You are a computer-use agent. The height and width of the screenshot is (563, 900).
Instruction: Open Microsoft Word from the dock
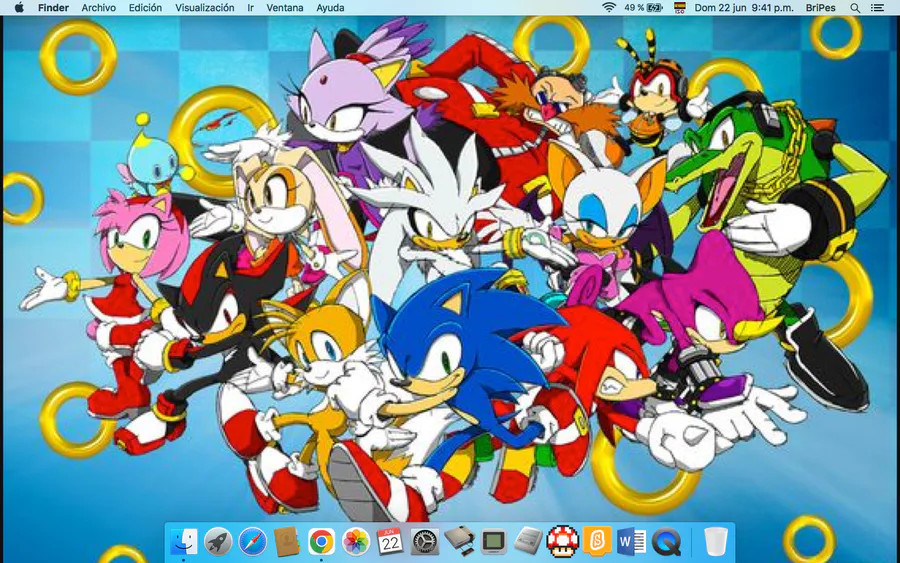point(631,541)
